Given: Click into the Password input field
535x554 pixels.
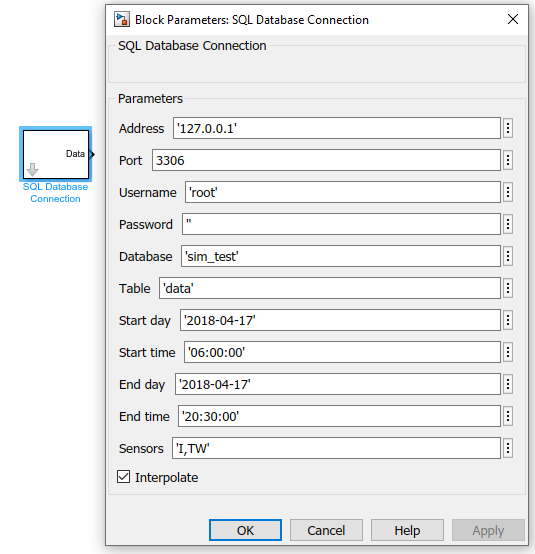Looking at the screenshot, I should click(341, 224).
